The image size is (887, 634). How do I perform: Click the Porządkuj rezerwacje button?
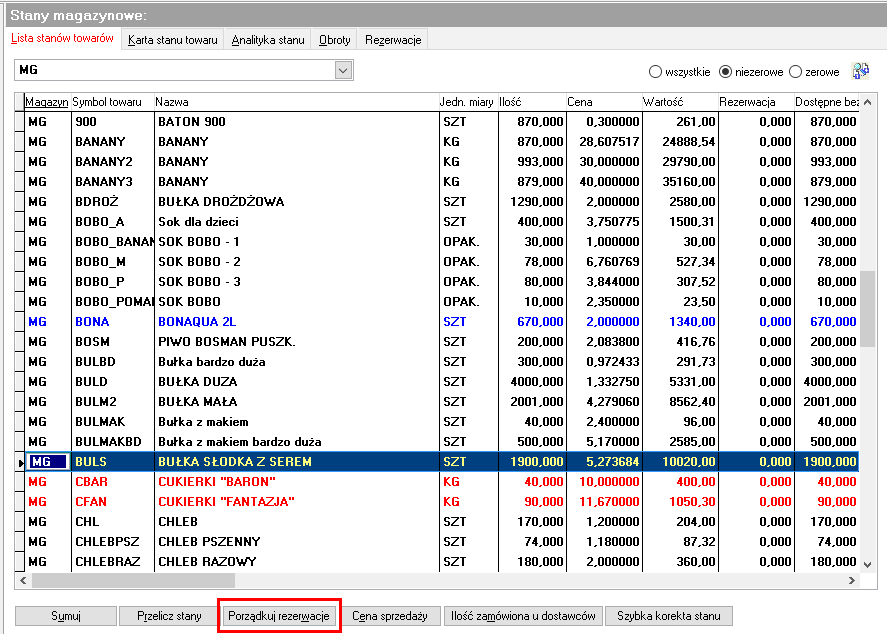click(279, 616)
